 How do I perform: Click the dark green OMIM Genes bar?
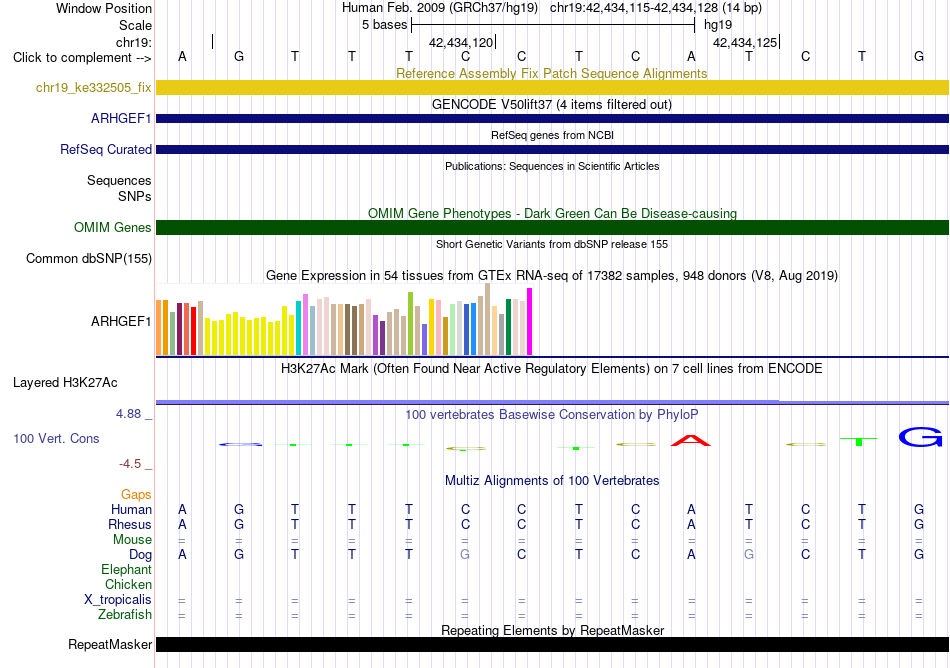[553, 228]
